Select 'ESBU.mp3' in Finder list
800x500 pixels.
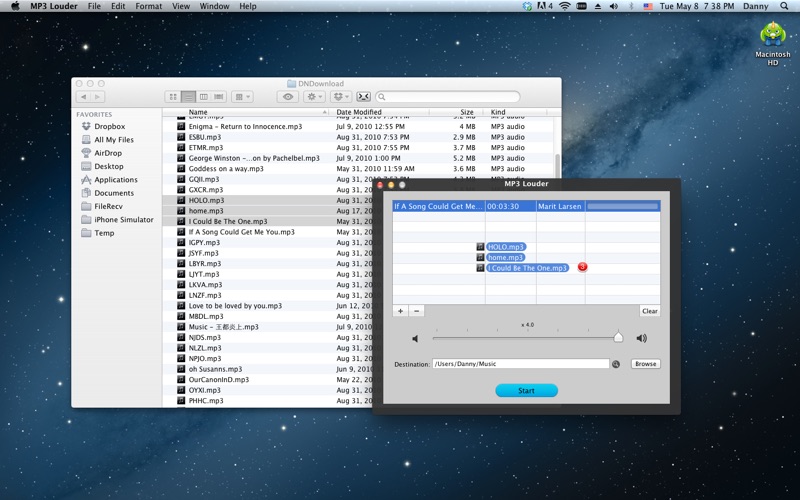(205, 137)
